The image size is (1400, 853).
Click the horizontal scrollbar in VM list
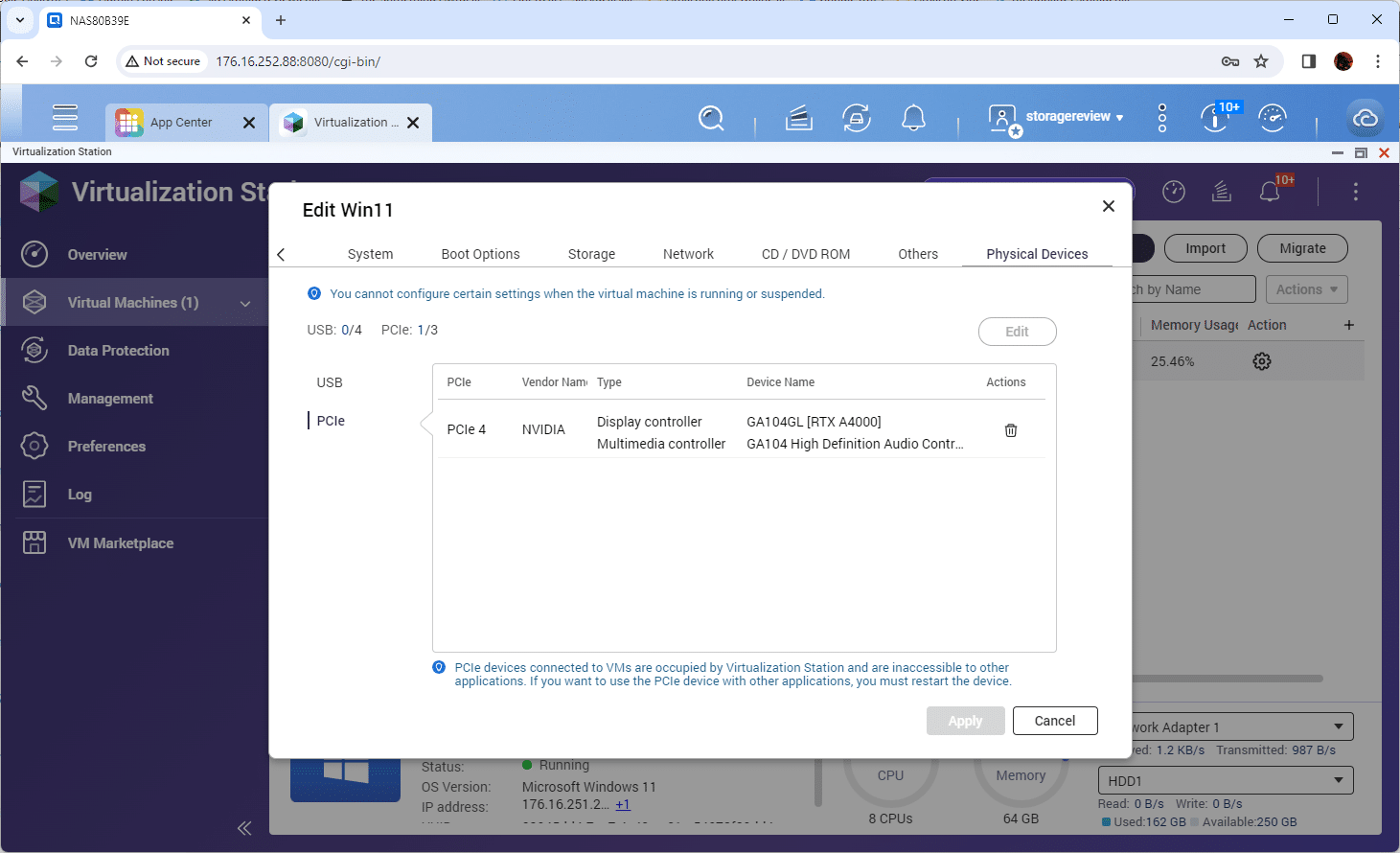click(1228, 679)
